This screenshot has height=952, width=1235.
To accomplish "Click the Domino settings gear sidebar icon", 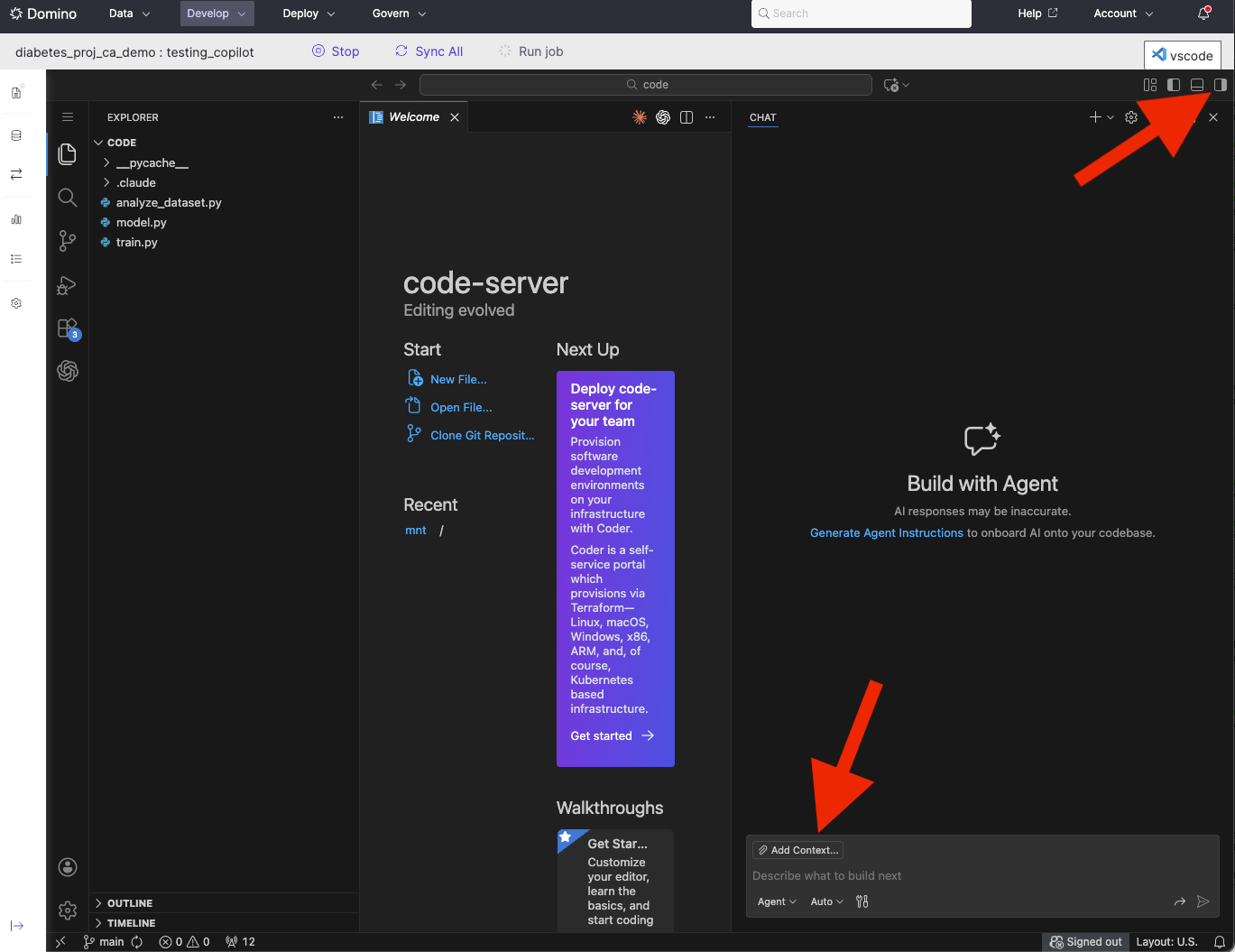I will (x=16, y=303).
